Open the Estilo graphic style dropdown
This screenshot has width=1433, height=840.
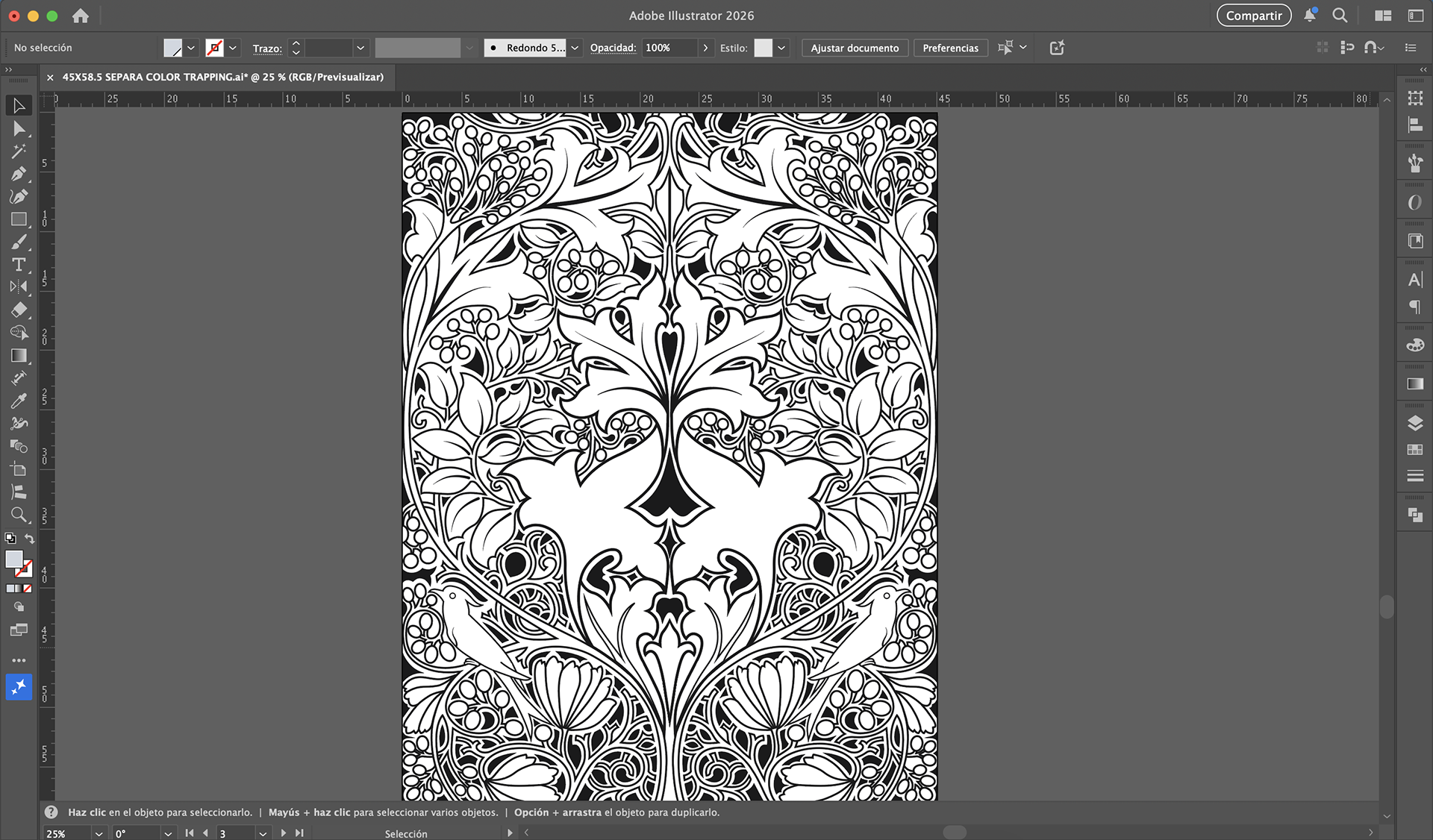coord(781,48)
